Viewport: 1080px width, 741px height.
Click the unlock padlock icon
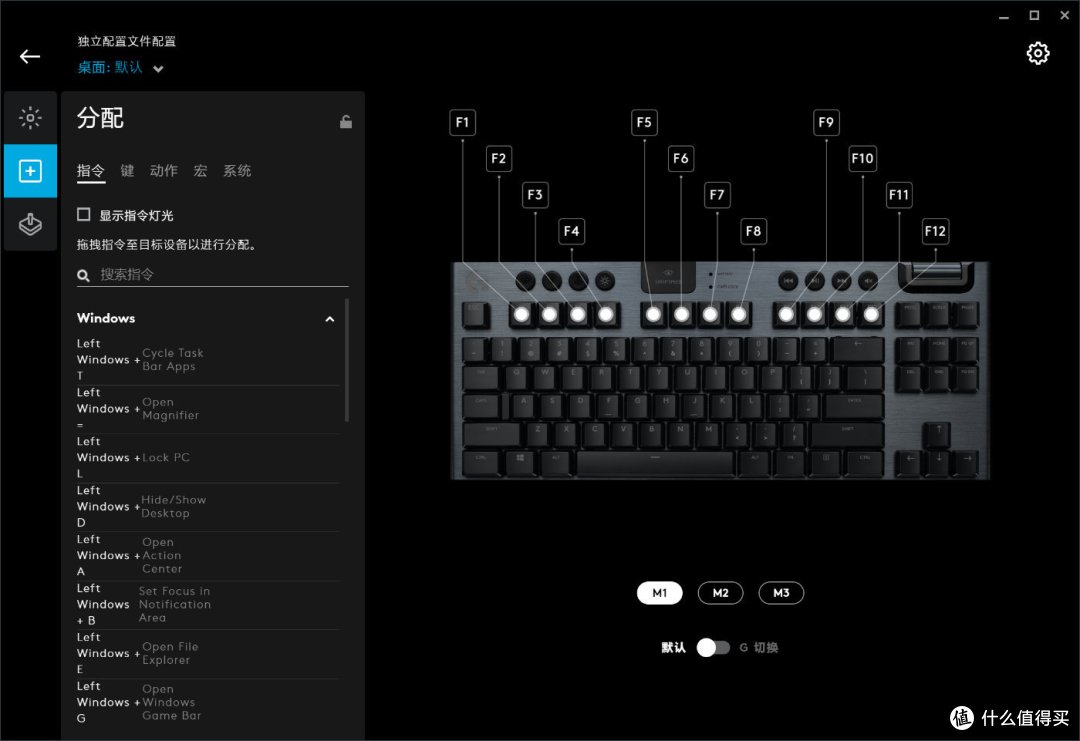tap(346, 121)
